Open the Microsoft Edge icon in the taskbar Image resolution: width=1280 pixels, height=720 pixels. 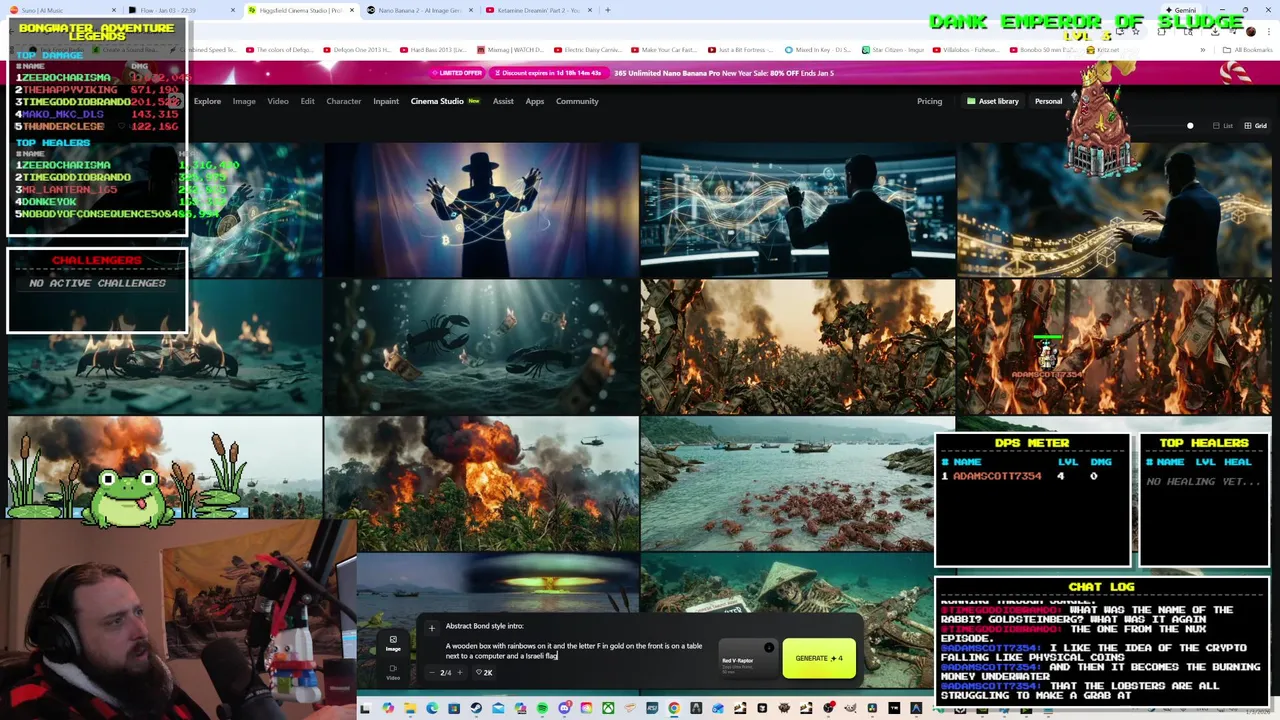(x=432, y=709)
